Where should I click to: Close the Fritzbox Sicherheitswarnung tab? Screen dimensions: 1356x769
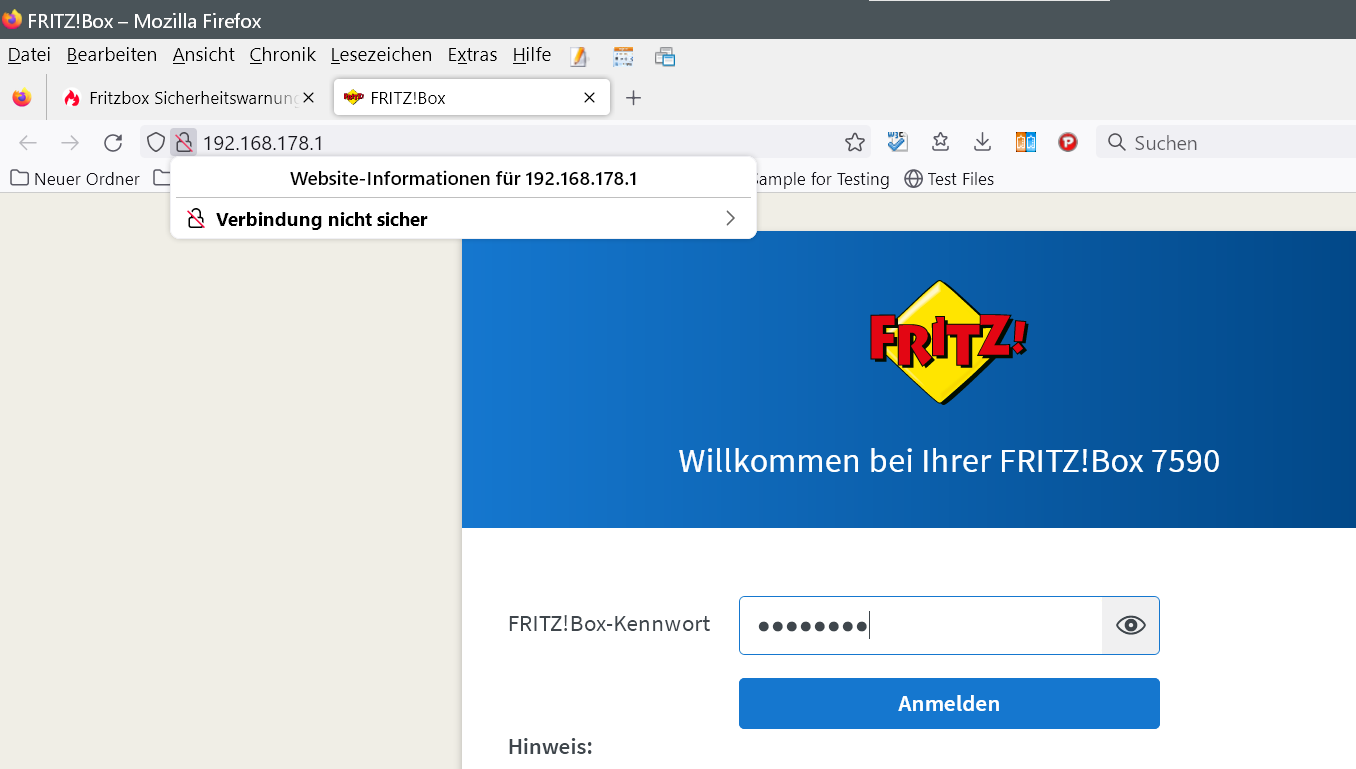[309, 98]
